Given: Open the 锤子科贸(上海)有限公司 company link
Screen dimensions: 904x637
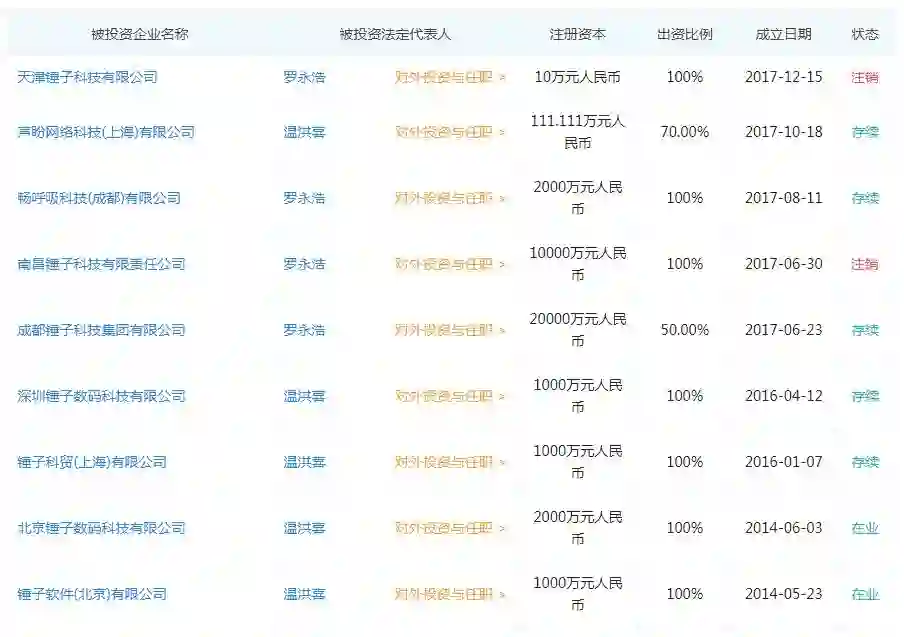Looking at the screenshot, I should coord(92,462).
